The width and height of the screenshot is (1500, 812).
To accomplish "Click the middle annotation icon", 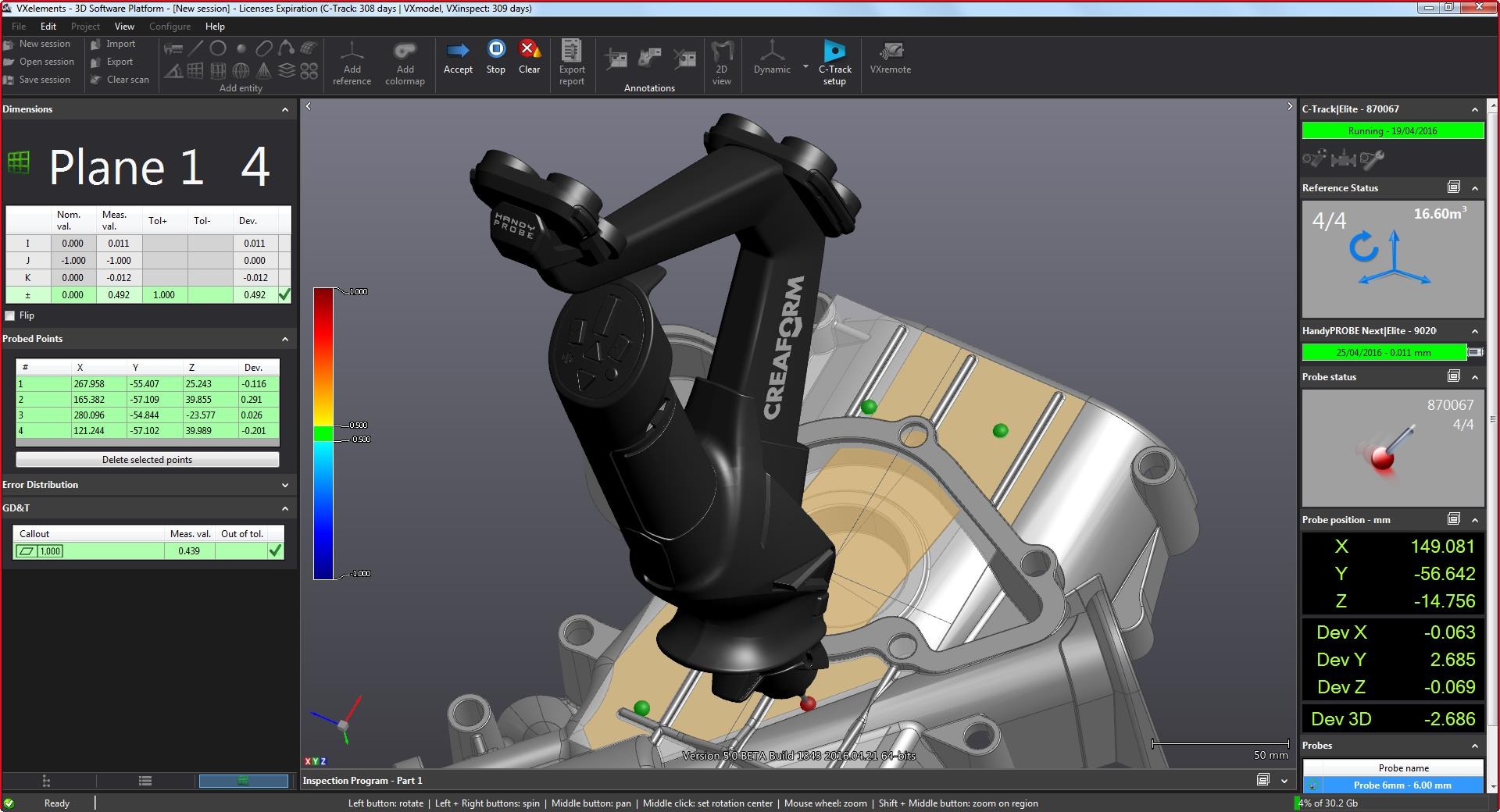I will [650, 59].
